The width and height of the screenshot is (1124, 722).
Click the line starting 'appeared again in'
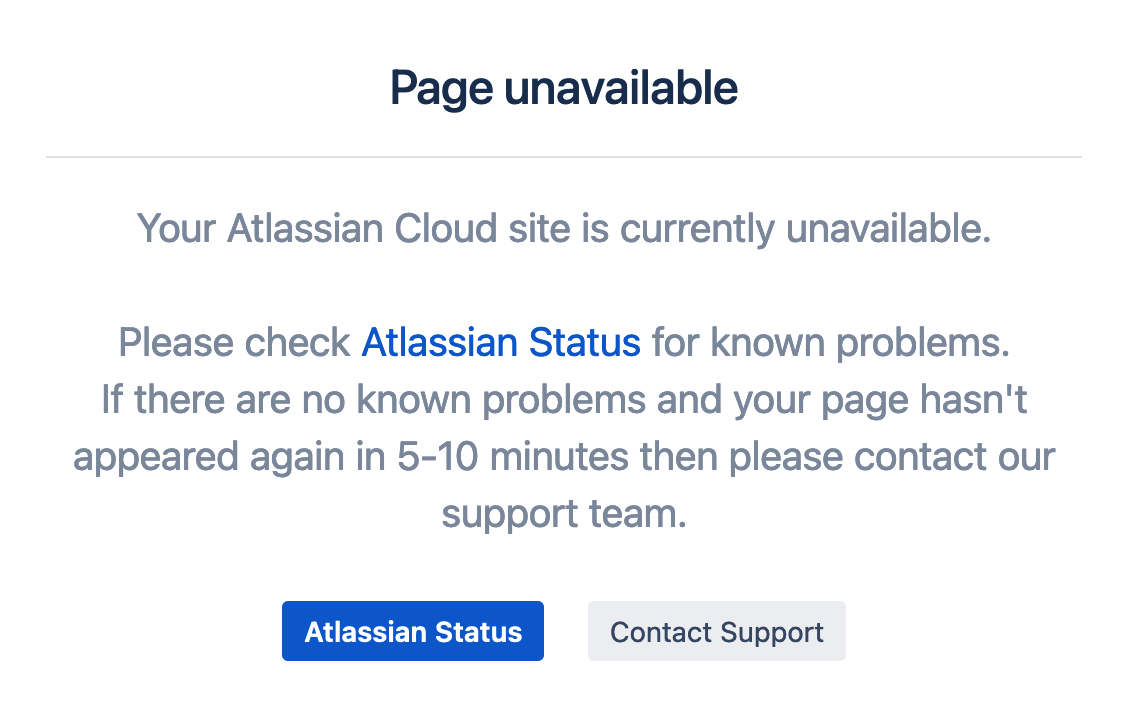[x=563, y=457]
